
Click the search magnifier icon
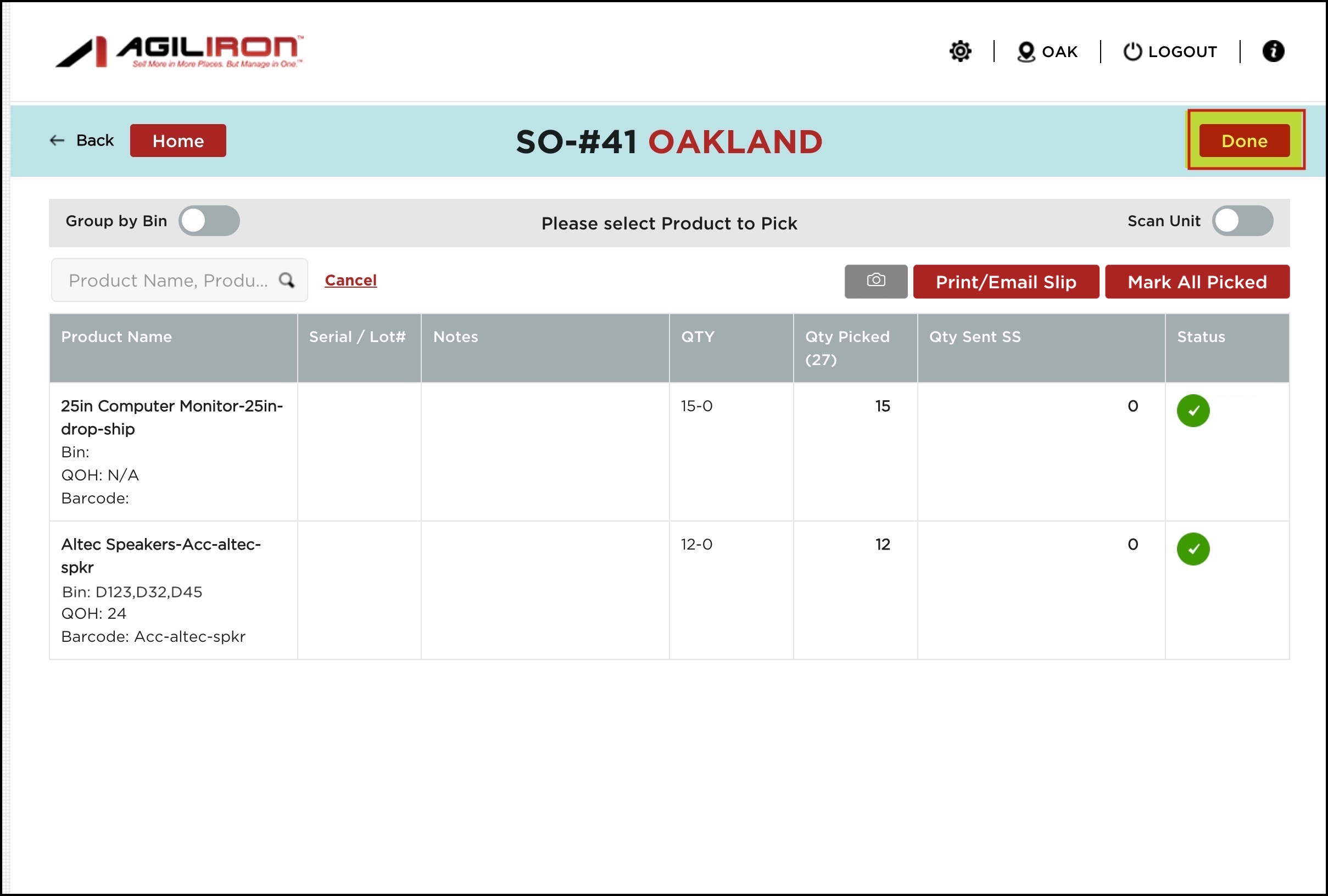point(286,280)
